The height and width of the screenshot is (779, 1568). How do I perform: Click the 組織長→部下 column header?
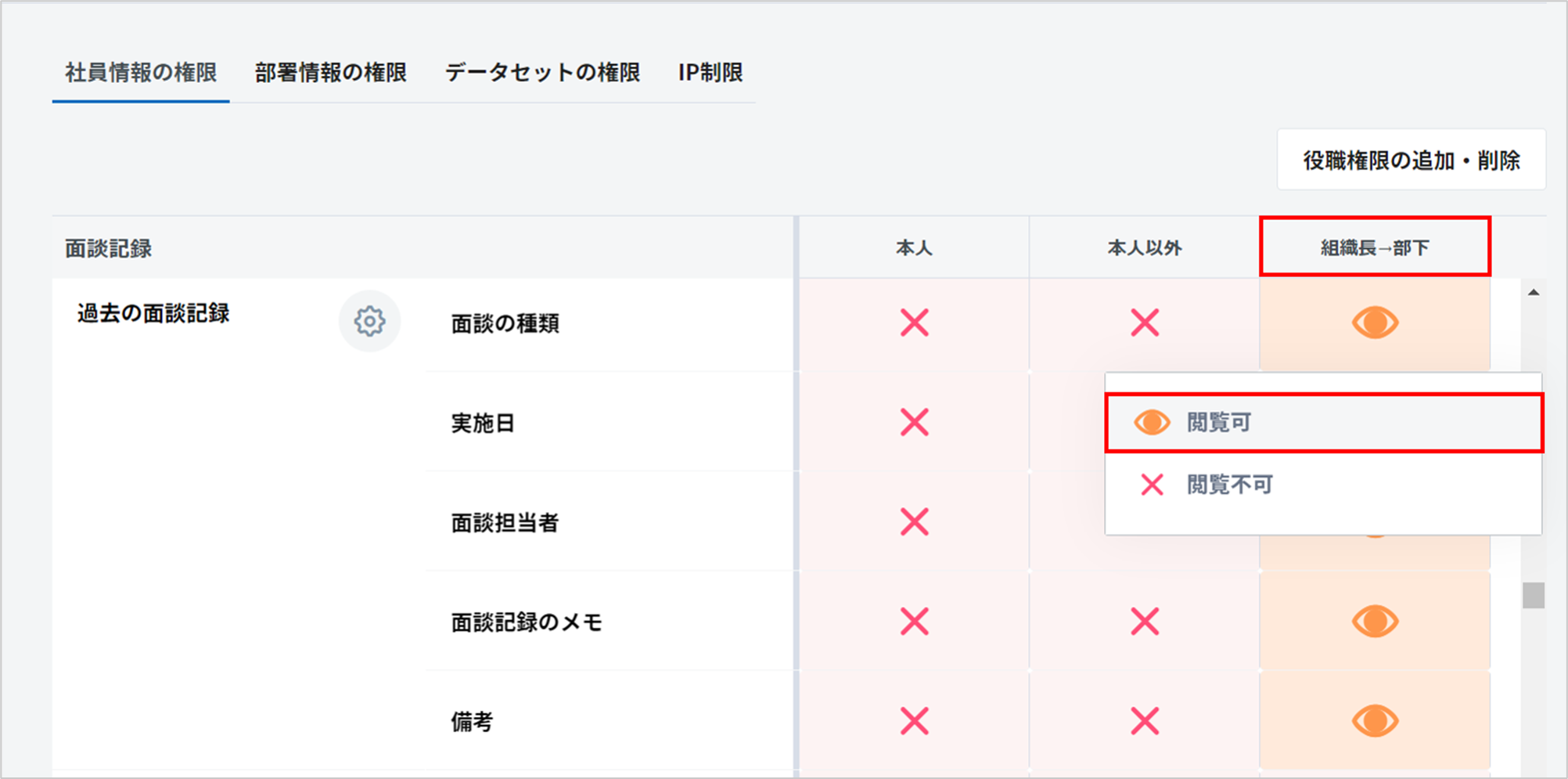[x=1375, y=248]
